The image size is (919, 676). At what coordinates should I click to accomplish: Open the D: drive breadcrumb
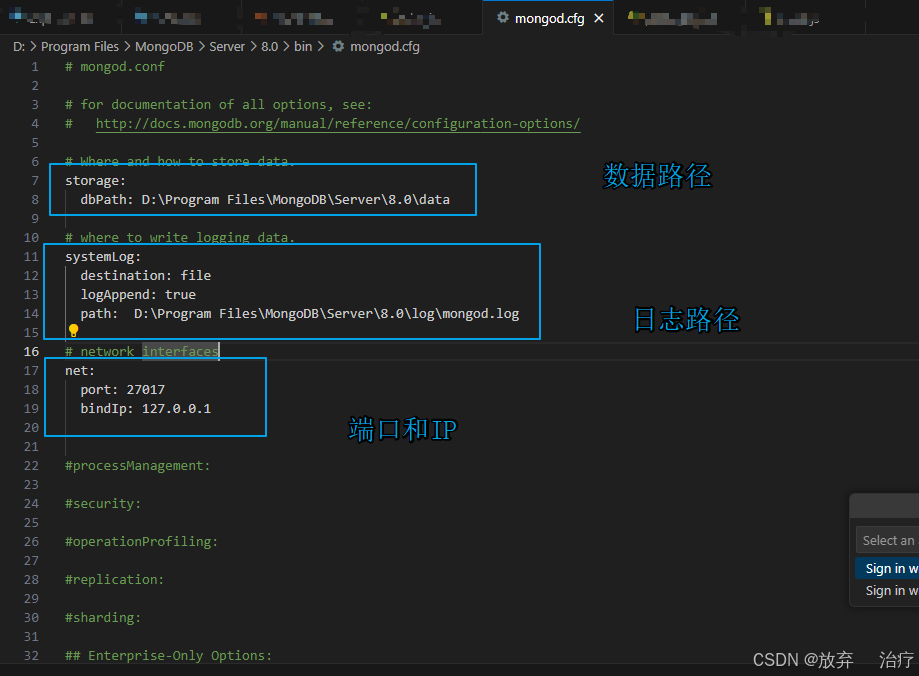[19, 46]
